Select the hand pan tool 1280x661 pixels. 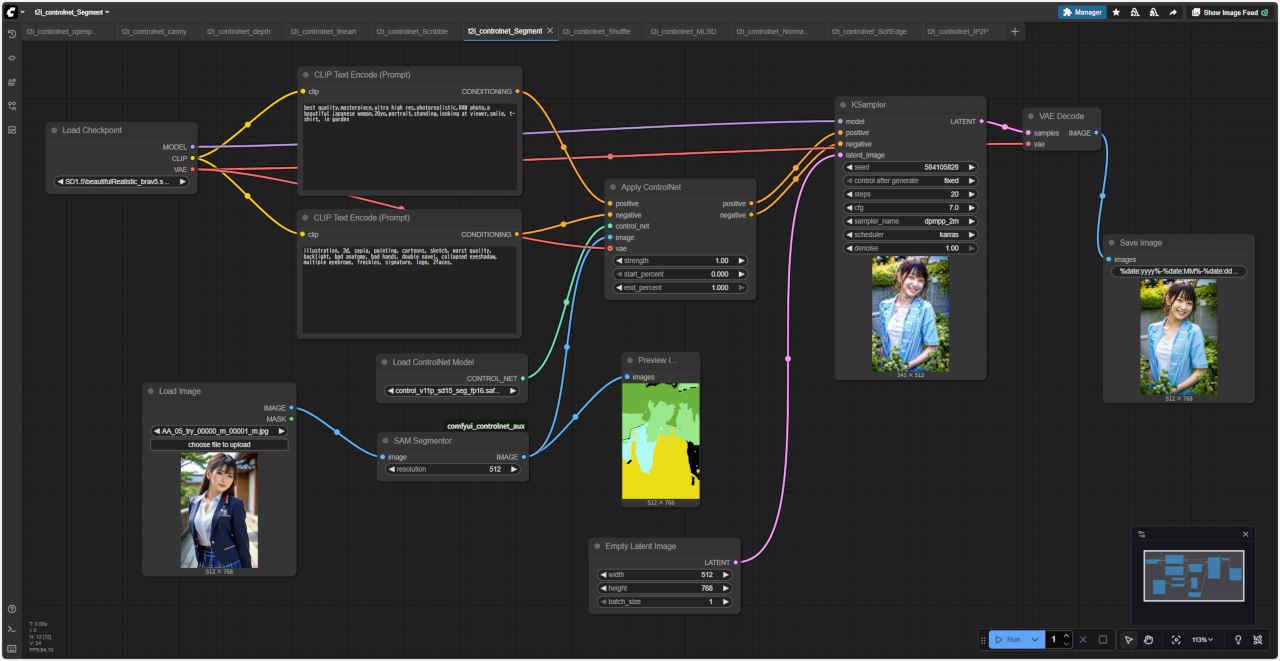[1149, 640]
